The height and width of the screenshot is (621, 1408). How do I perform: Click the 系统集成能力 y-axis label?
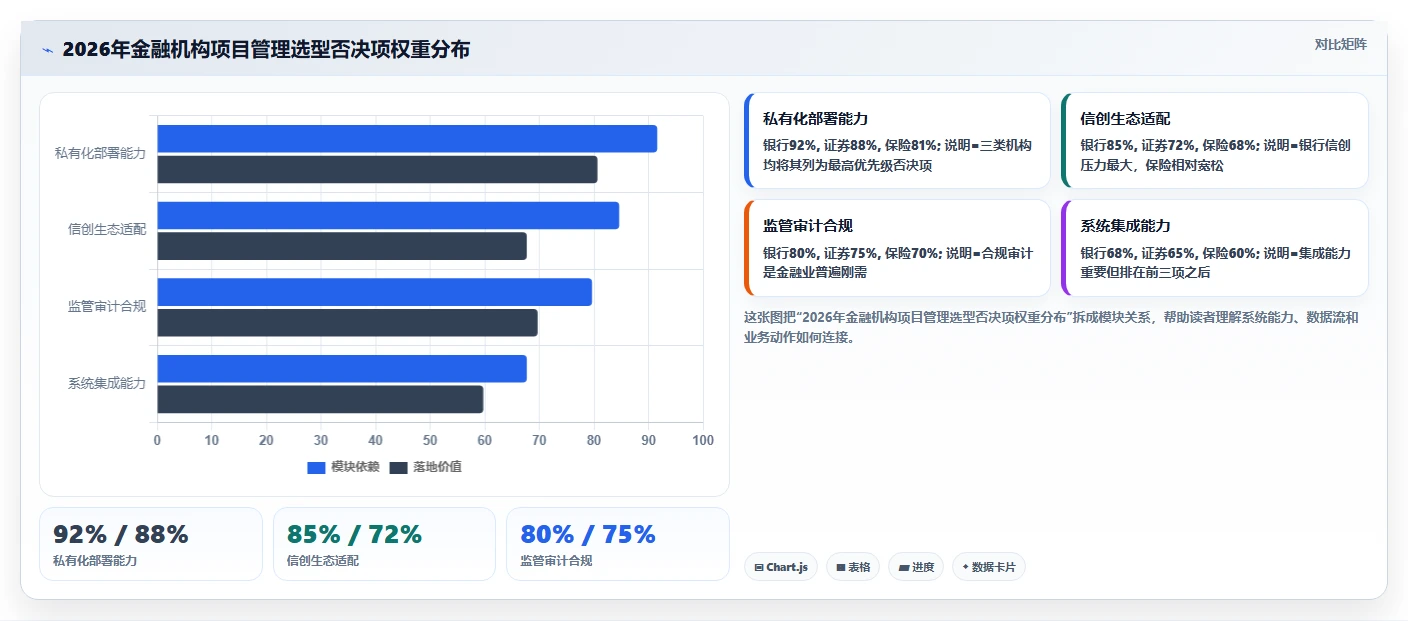107,383
